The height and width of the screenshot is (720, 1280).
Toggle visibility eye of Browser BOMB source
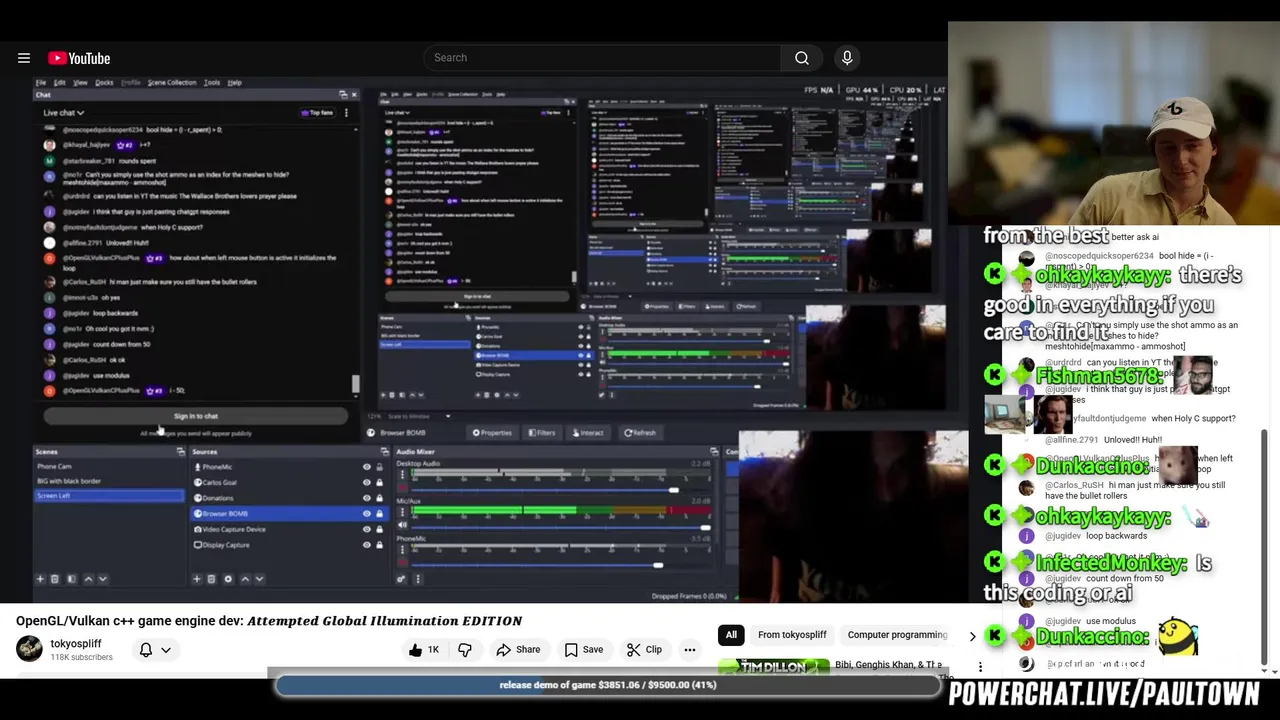point(366,513)
